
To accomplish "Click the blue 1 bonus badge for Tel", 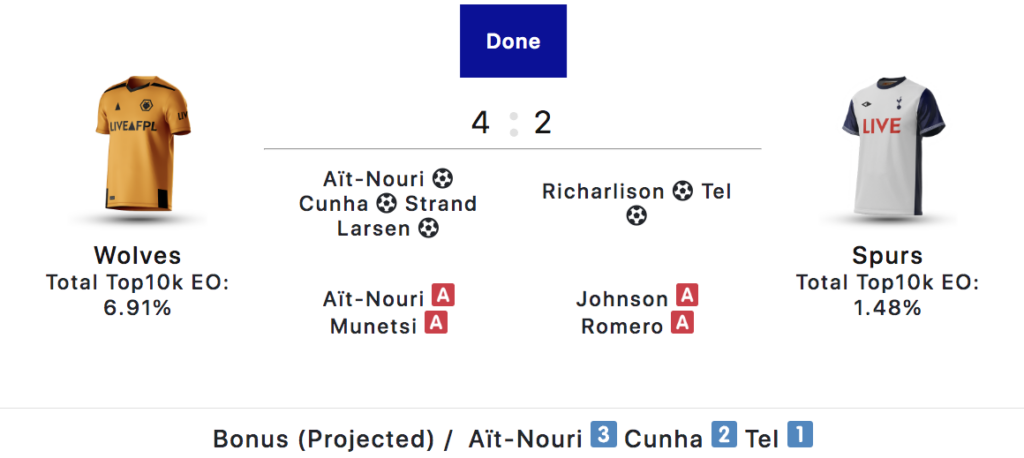I will point(800,435).
